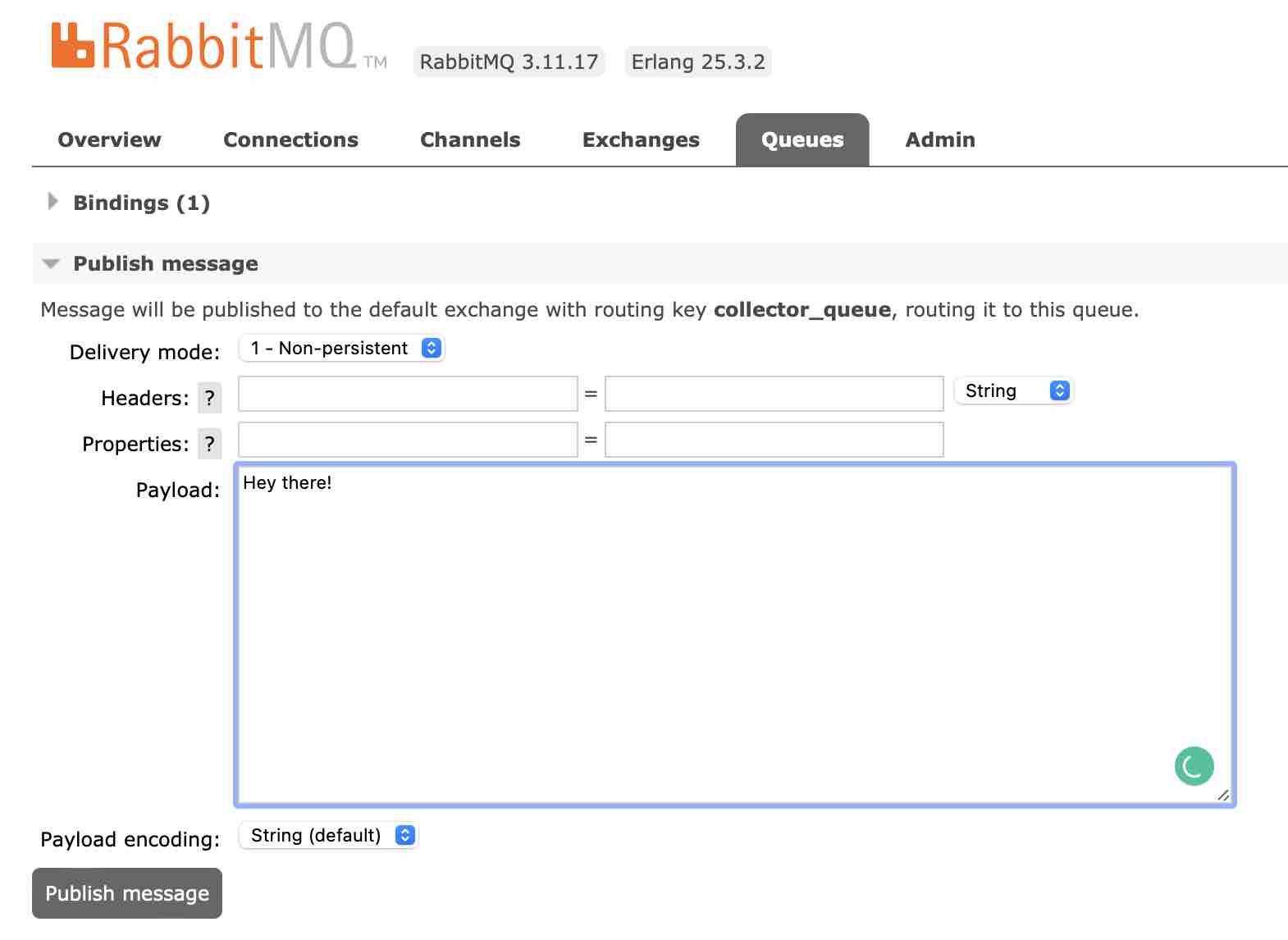Click the RabbitMQ logo
The height and width of the screenshot is (940, 1288).
pos(219,46)
